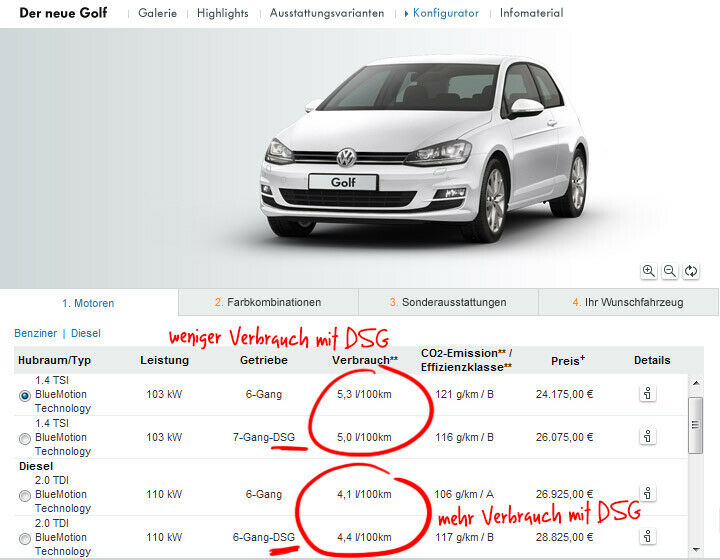Click the scroll down arrow of the engine table
This screenshot has width=720, height=559.
(x=696, y=549)
